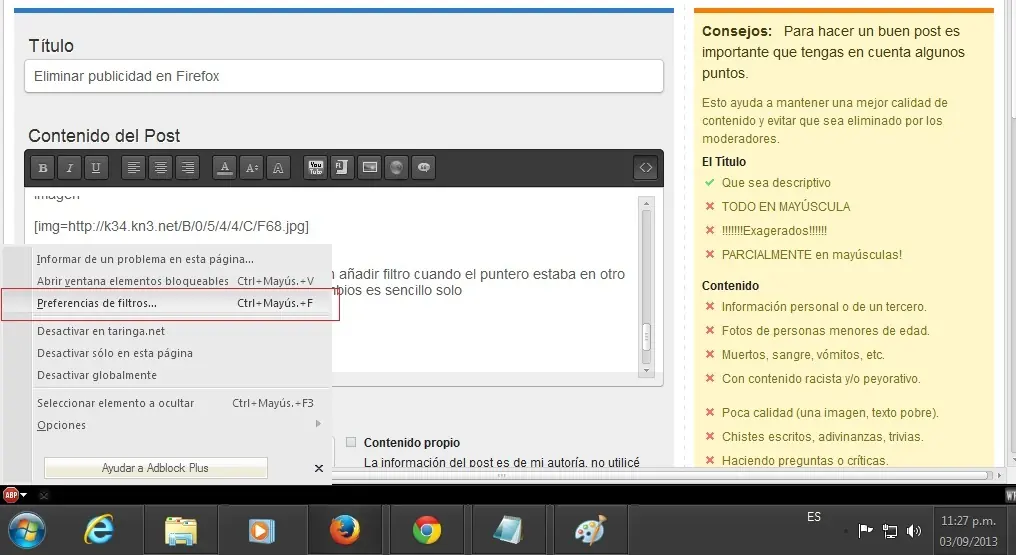The height and width of the screenshot is (555, 1016).
Task: Open Internet Explorer from taskbar
Action: 99,530
